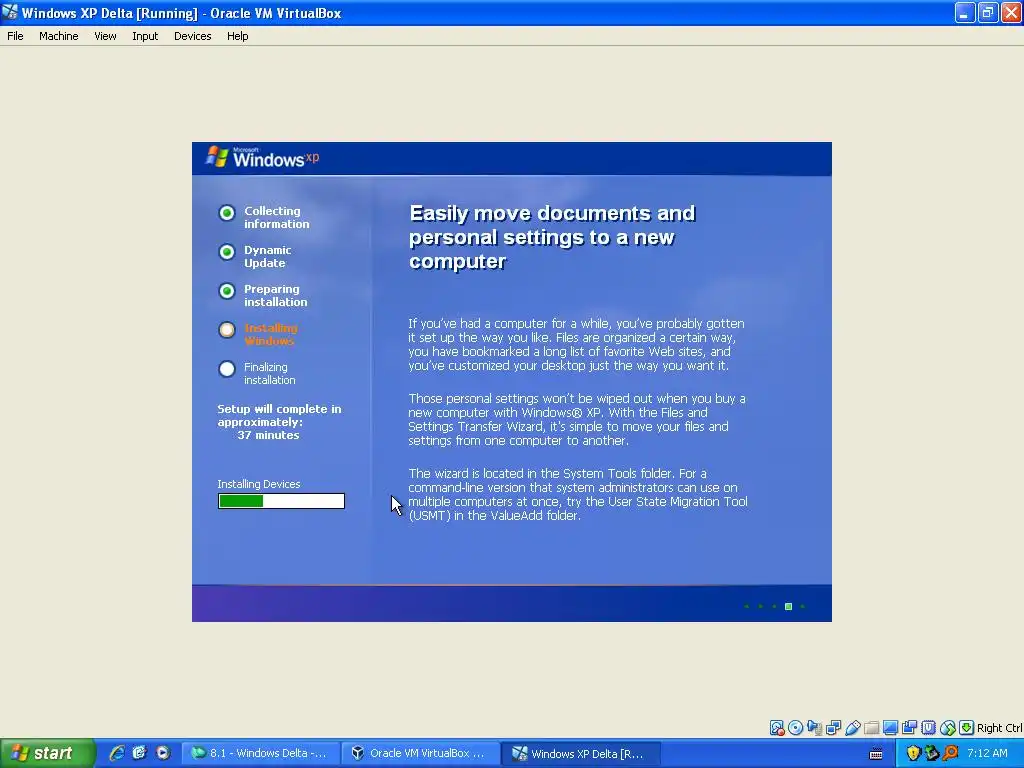The height and width of the screenshot is (768, 1024).
Task: Click the Windows XP logo in the setup header
Action: [263, 157]
